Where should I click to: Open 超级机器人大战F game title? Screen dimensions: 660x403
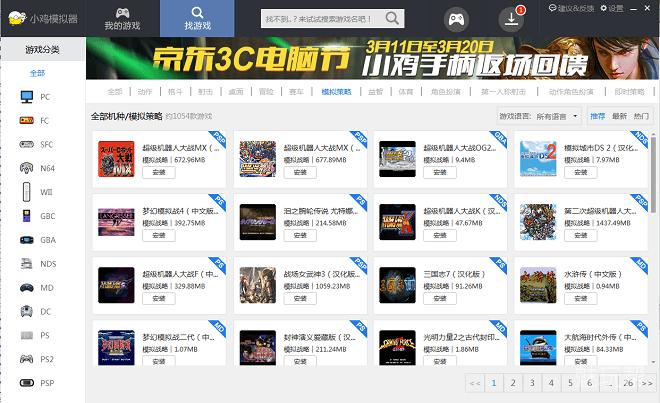tap(180, 274)
